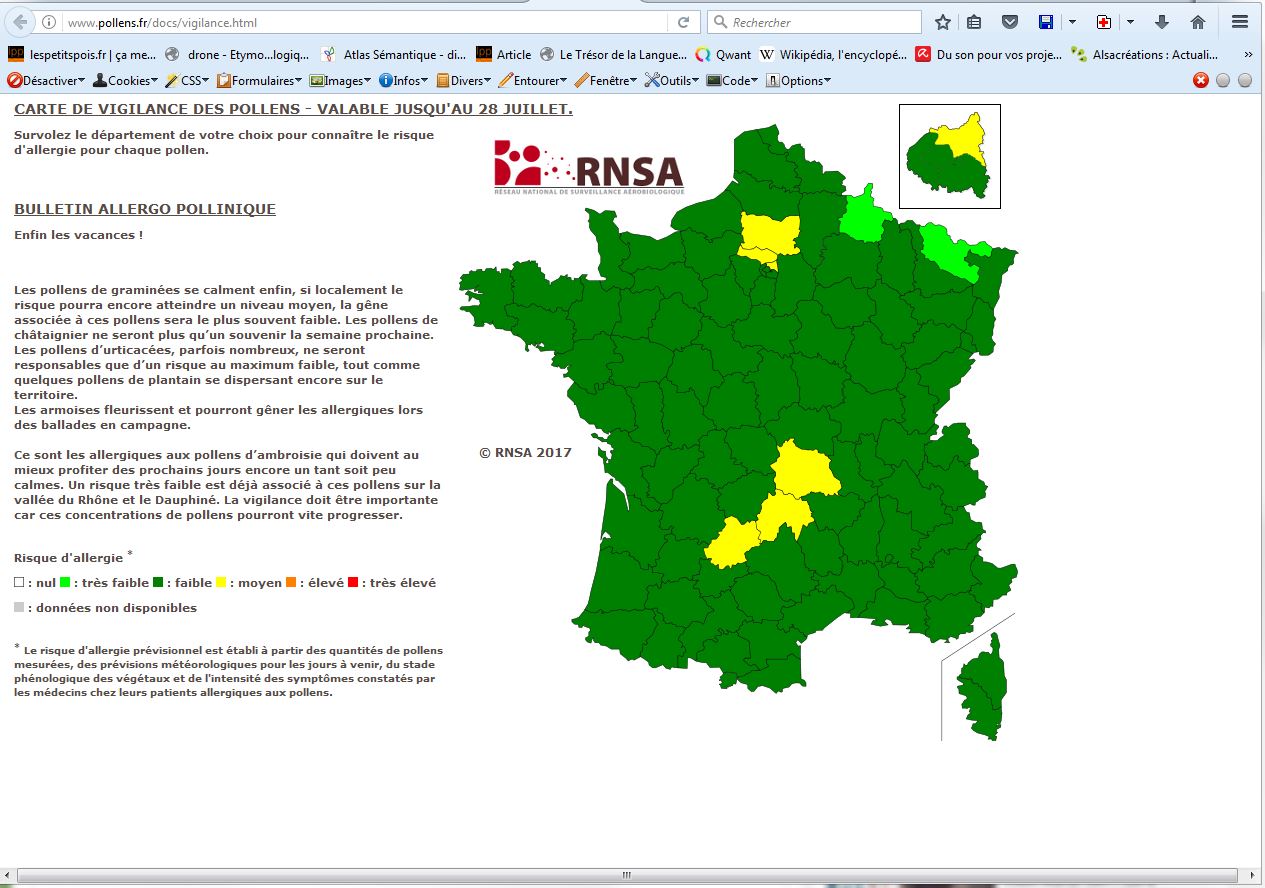Click the middle gray circle indicator
Viewport: 1265px width, 888px height.
[1223, 81]
